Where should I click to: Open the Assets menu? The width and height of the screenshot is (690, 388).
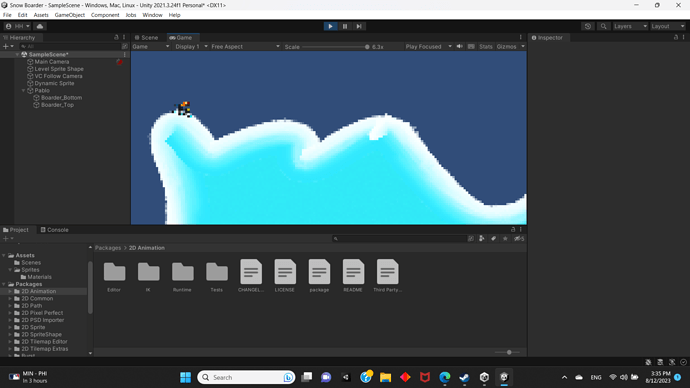point(41,15)
